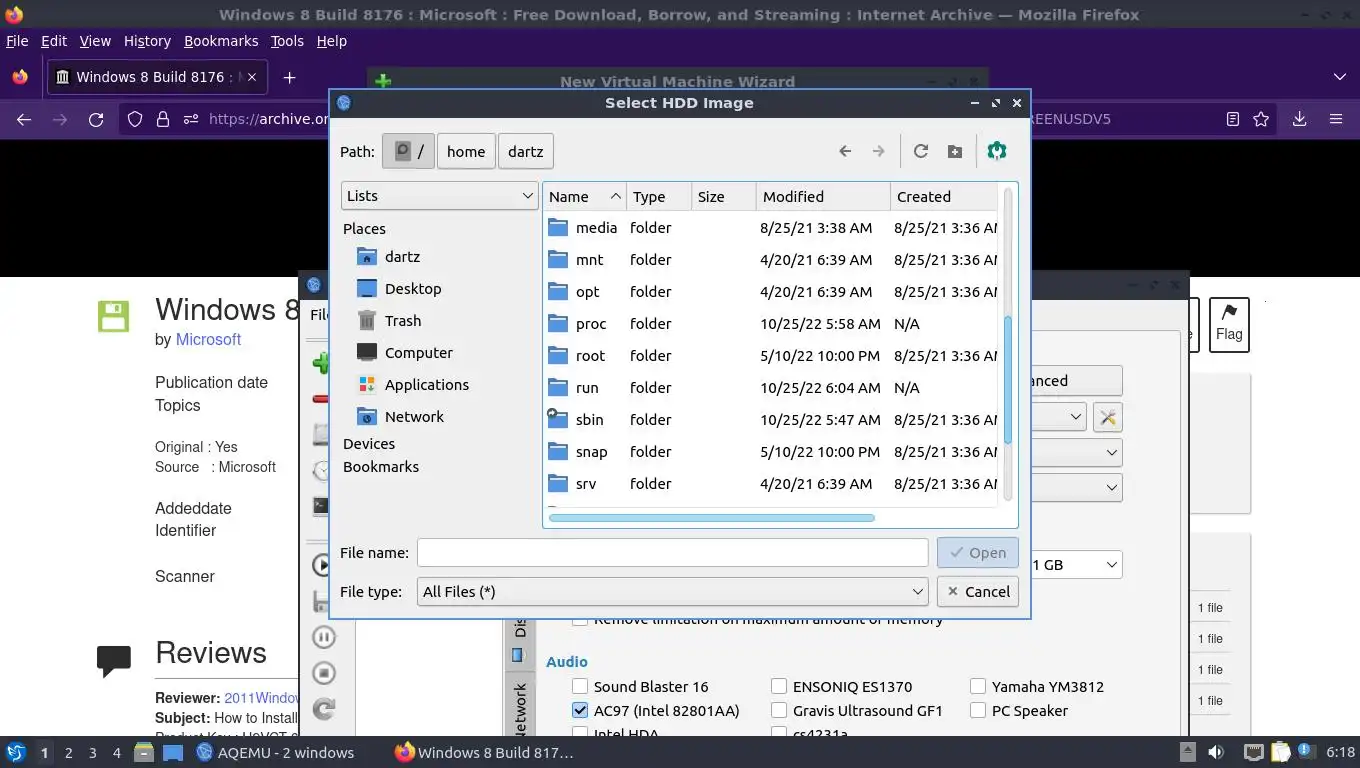Click the Flag icon on Archive page
The width and height of the screenshot is (1360, 768).
coord(1229,324)
